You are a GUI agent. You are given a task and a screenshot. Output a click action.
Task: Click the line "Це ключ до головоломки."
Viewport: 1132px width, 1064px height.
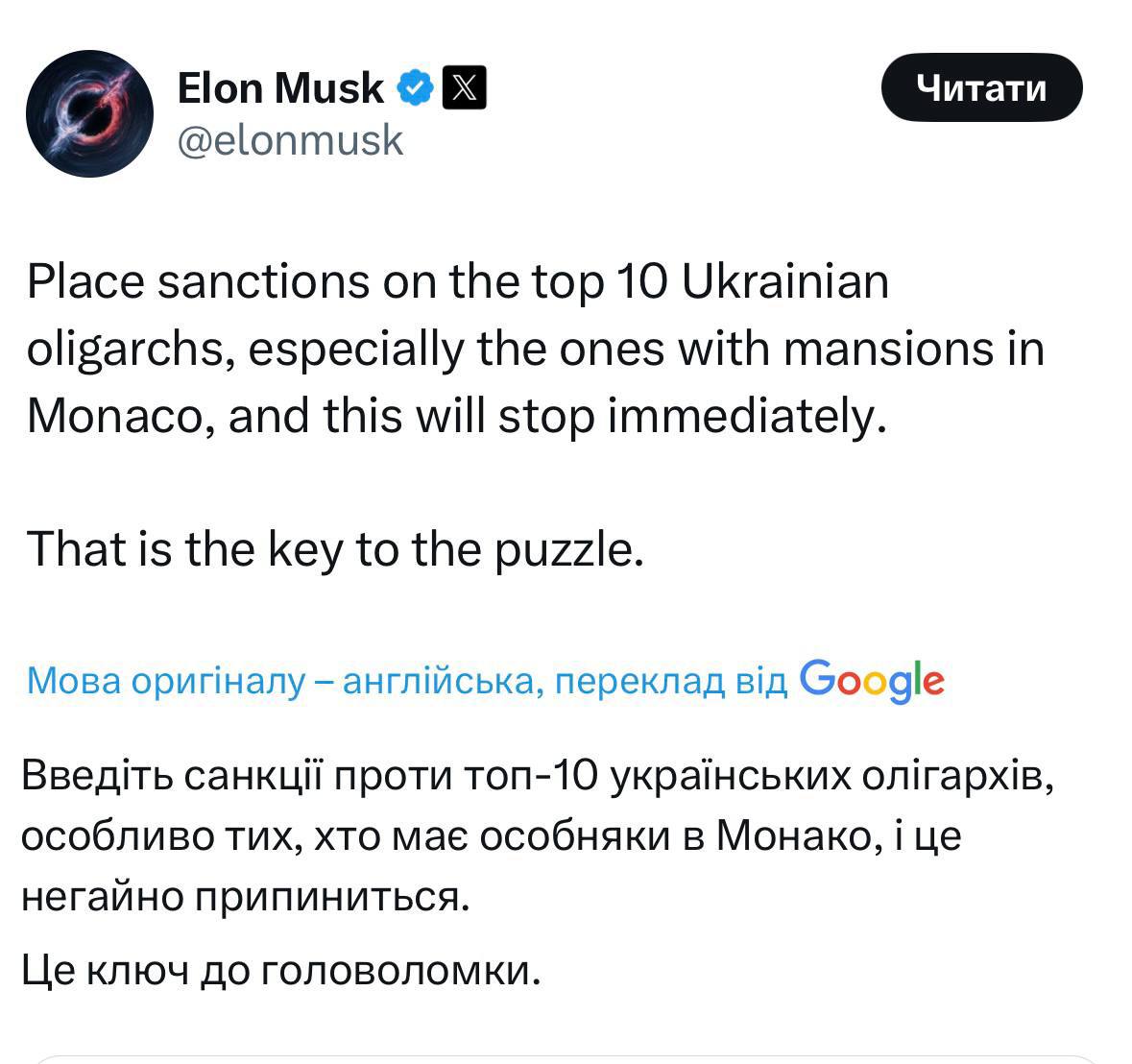pos(281,971)
